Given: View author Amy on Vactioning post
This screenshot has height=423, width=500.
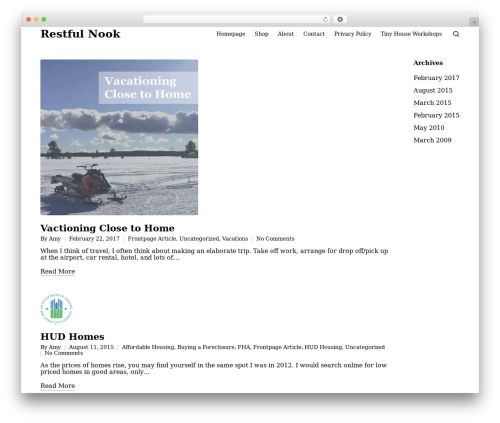Looking at the screenshot, I should coord(55,239).
